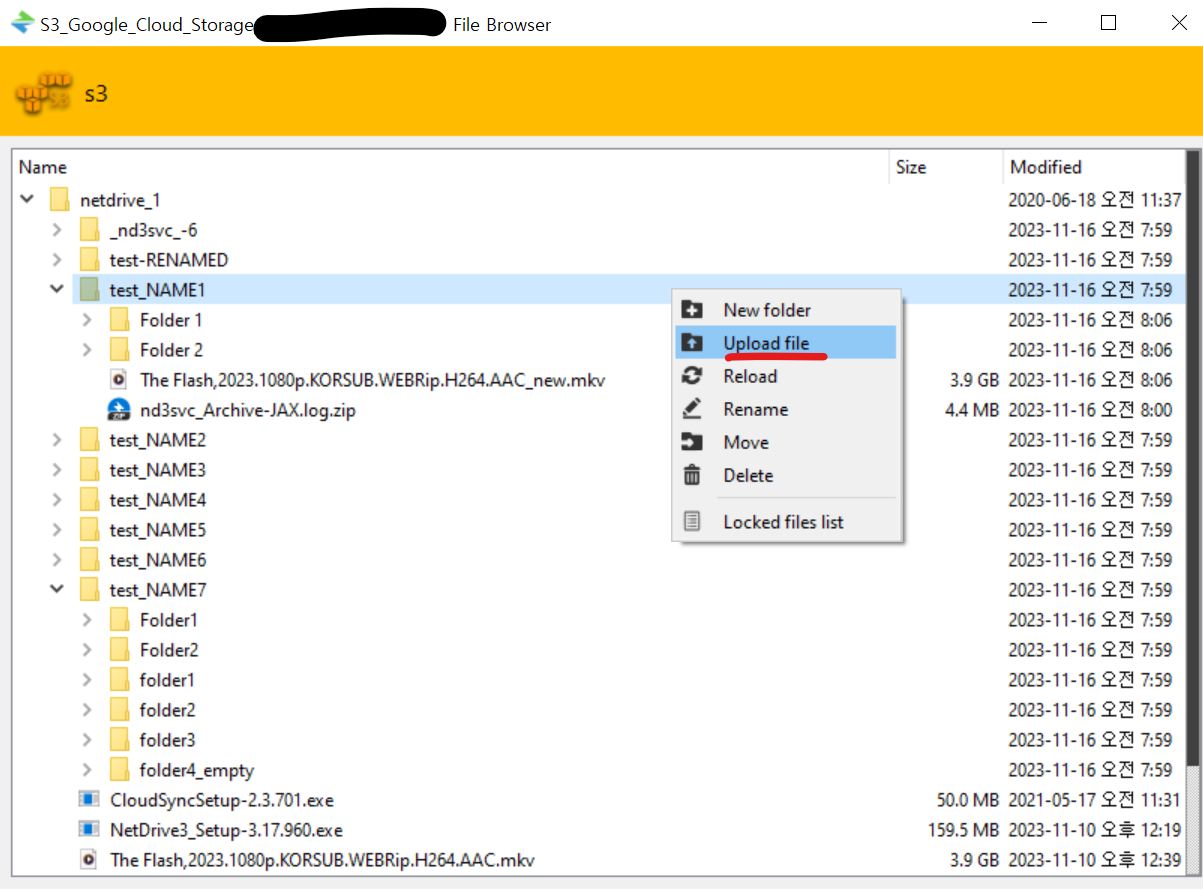Expand "Folder 2" under test_NAME1
The image size is (1203, 889).
[x=87, y=350]
